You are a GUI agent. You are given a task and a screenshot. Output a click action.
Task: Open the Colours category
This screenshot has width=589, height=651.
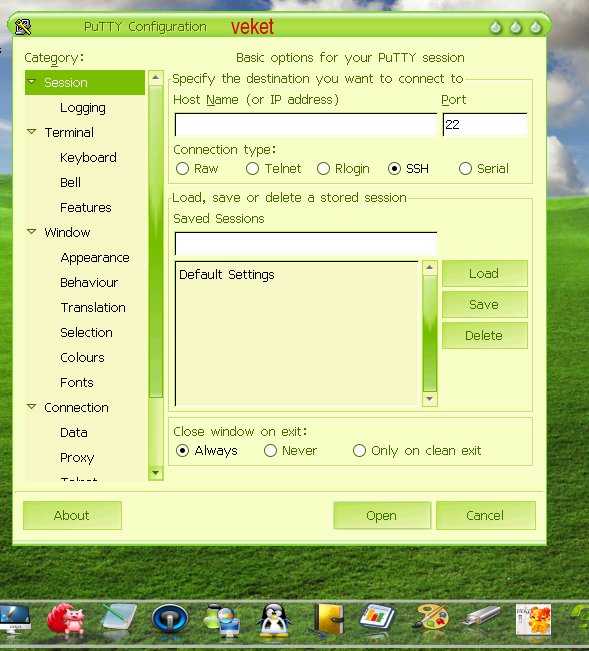click(x=82, y=357)
